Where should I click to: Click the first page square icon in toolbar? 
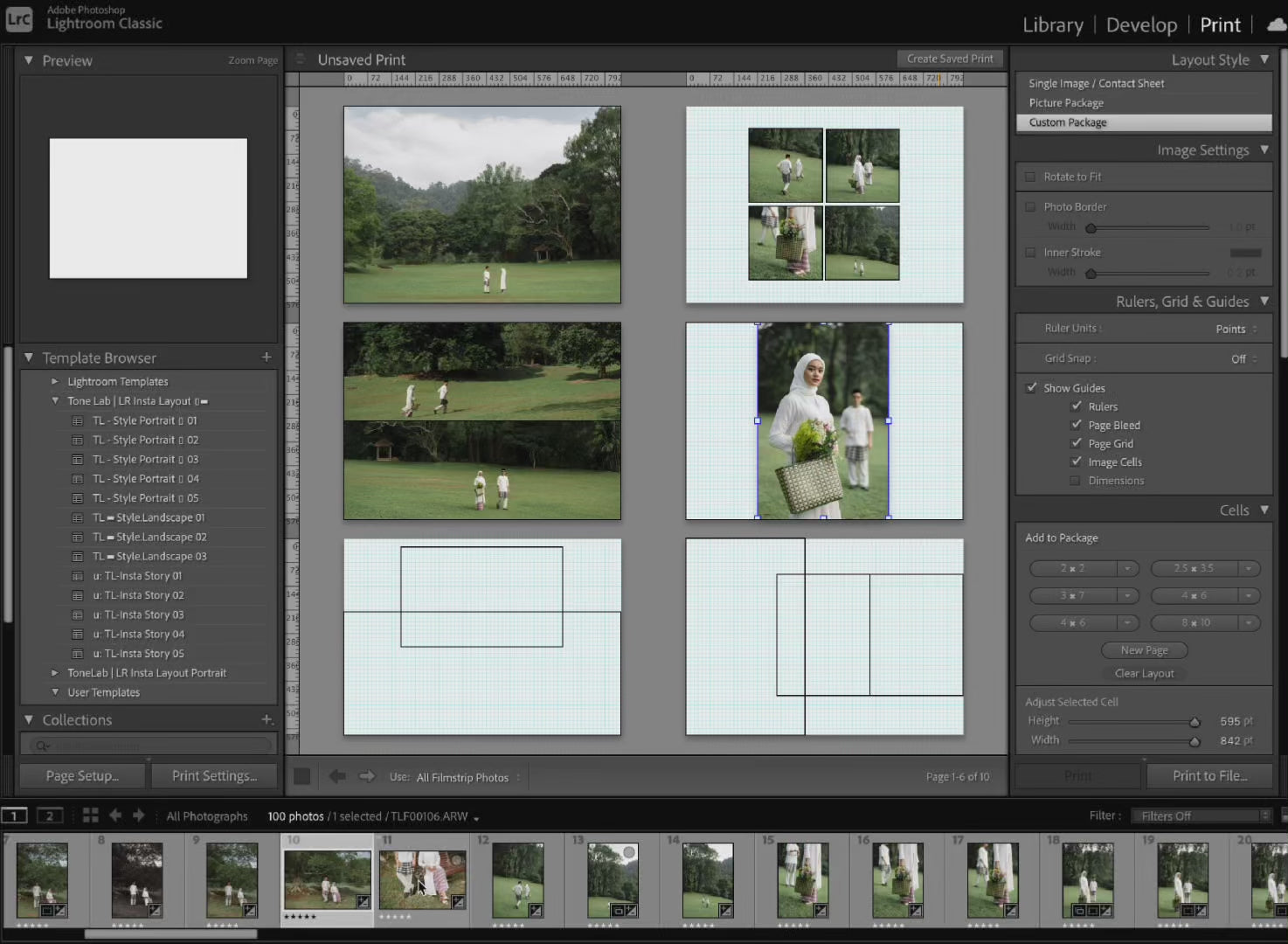[x=302, y=776]
